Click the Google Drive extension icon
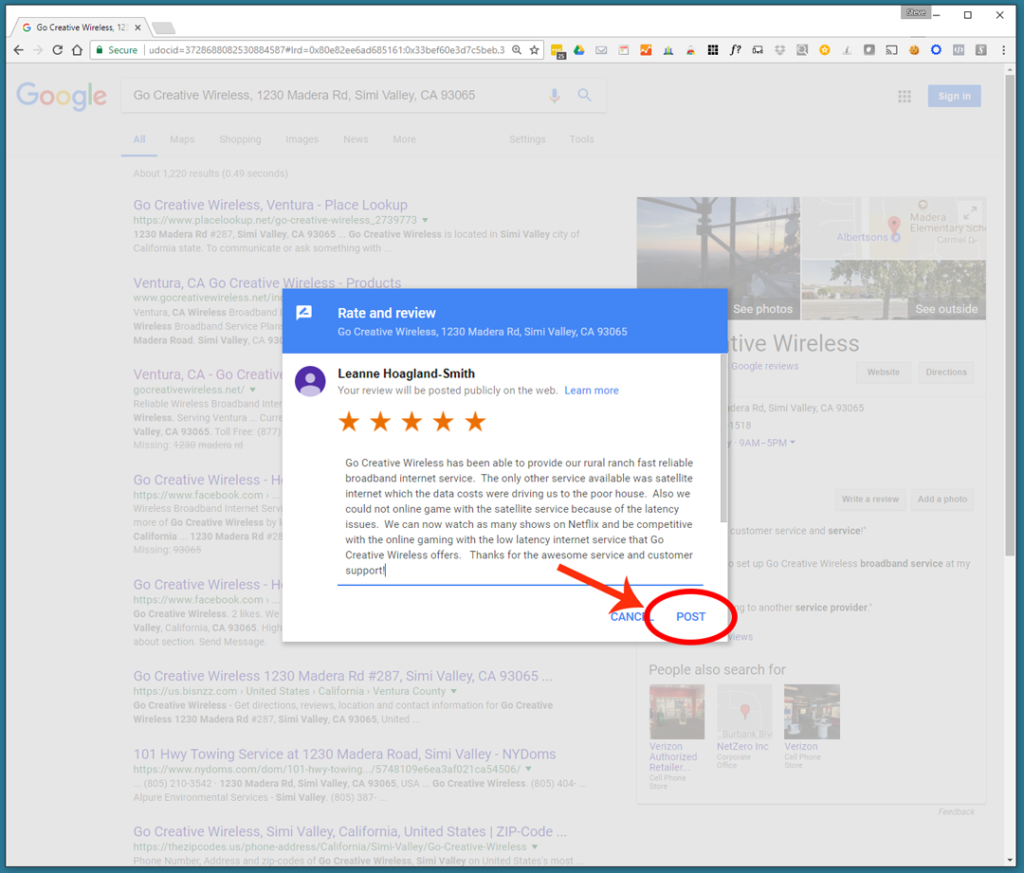Image resolution: width=1024 pixels, height=873 pixels. 580,48
